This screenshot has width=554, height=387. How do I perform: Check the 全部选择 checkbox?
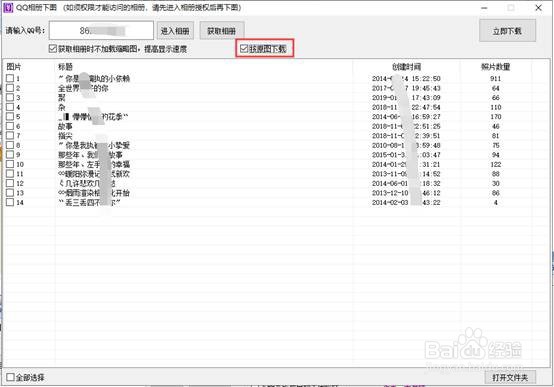click(x=11, y=377)
